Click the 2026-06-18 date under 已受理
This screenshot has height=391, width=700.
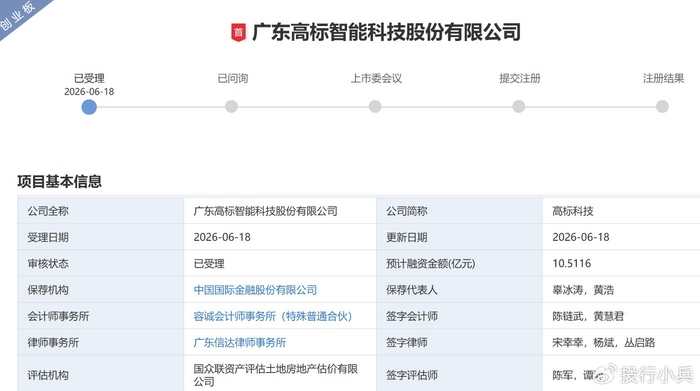click(89, 92)
